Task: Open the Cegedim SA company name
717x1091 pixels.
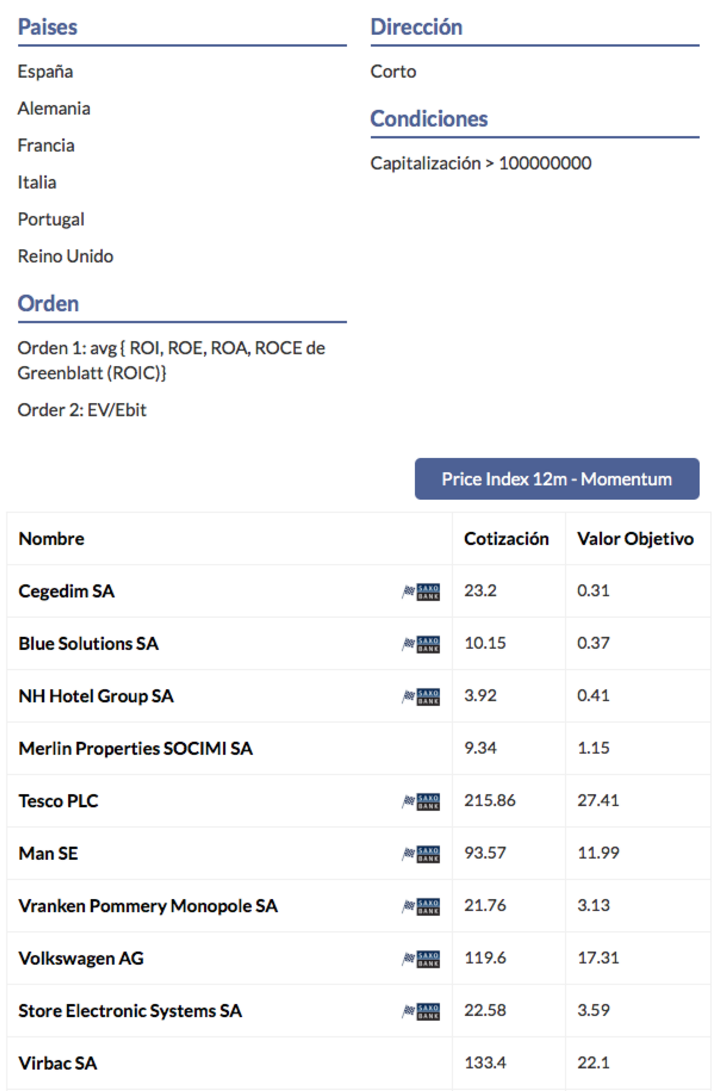Action: coord(66,591)
